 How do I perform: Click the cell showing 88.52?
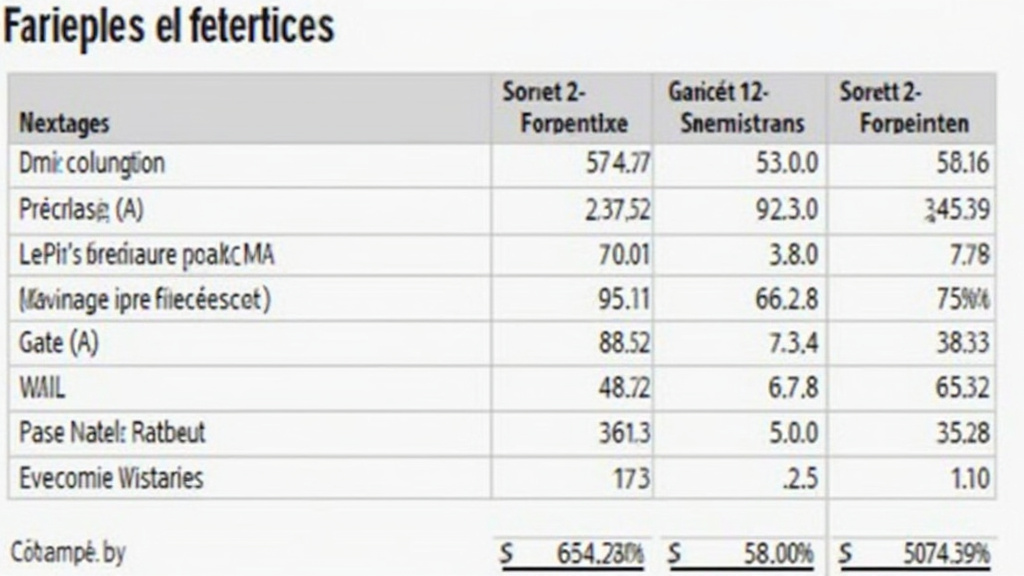point(624,343)
